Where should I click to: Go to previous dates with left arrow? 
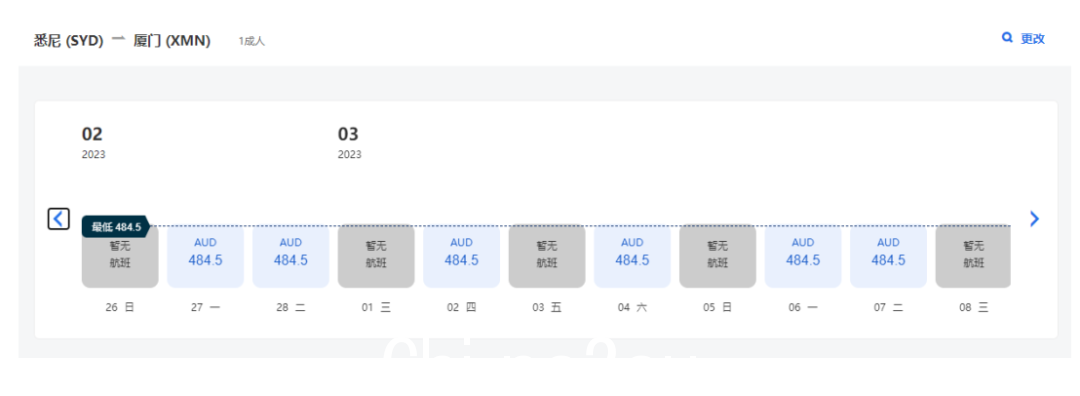[59, 219]
